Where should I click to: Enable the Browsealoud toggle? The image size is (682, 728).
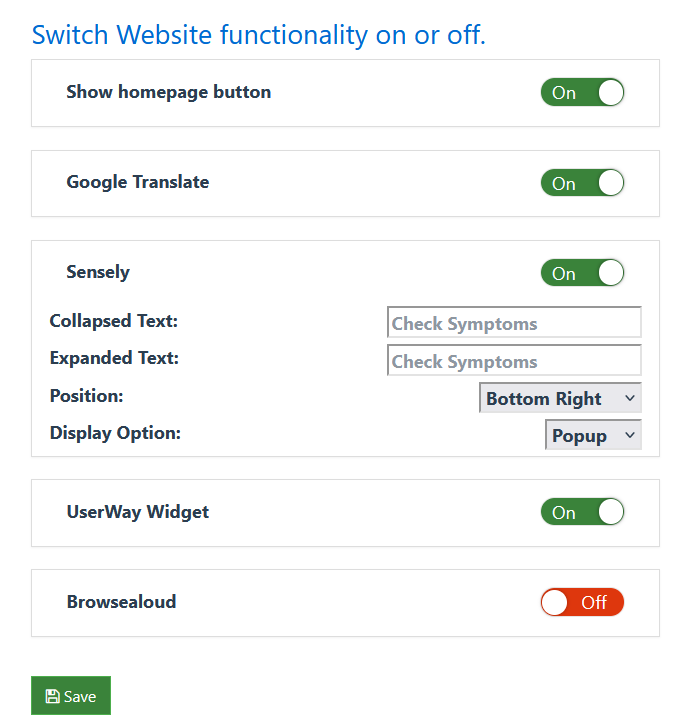[582, 602]
